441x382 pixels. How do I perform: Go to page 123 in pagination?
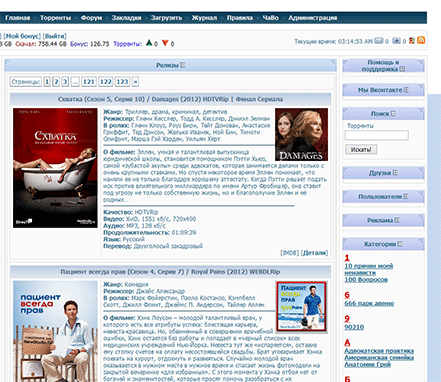pyautogui.click(x=122, y=82)
